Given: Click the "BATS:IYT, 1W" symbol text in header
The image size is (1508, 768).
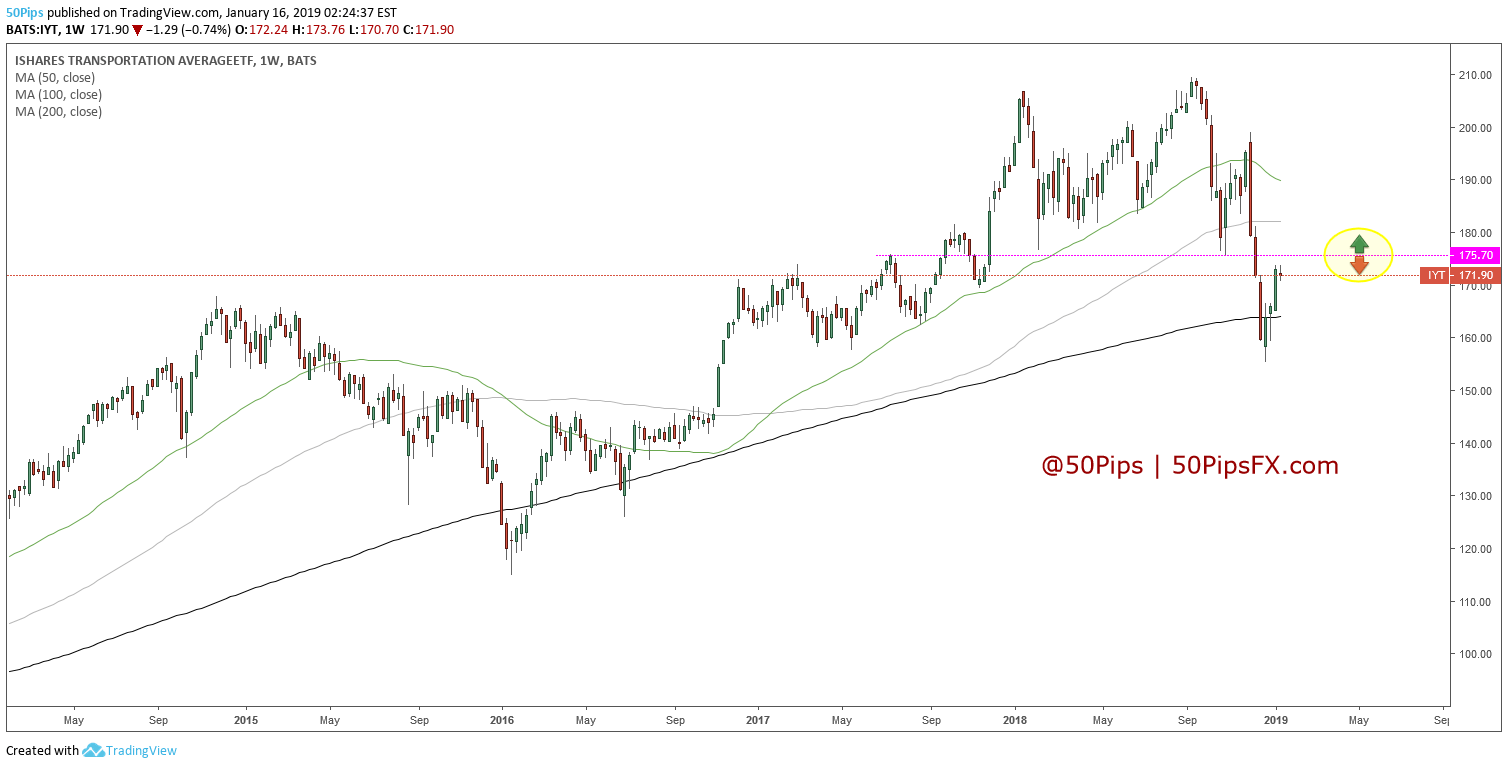Looking at the screenshot, I should click(x=46, y=30).
